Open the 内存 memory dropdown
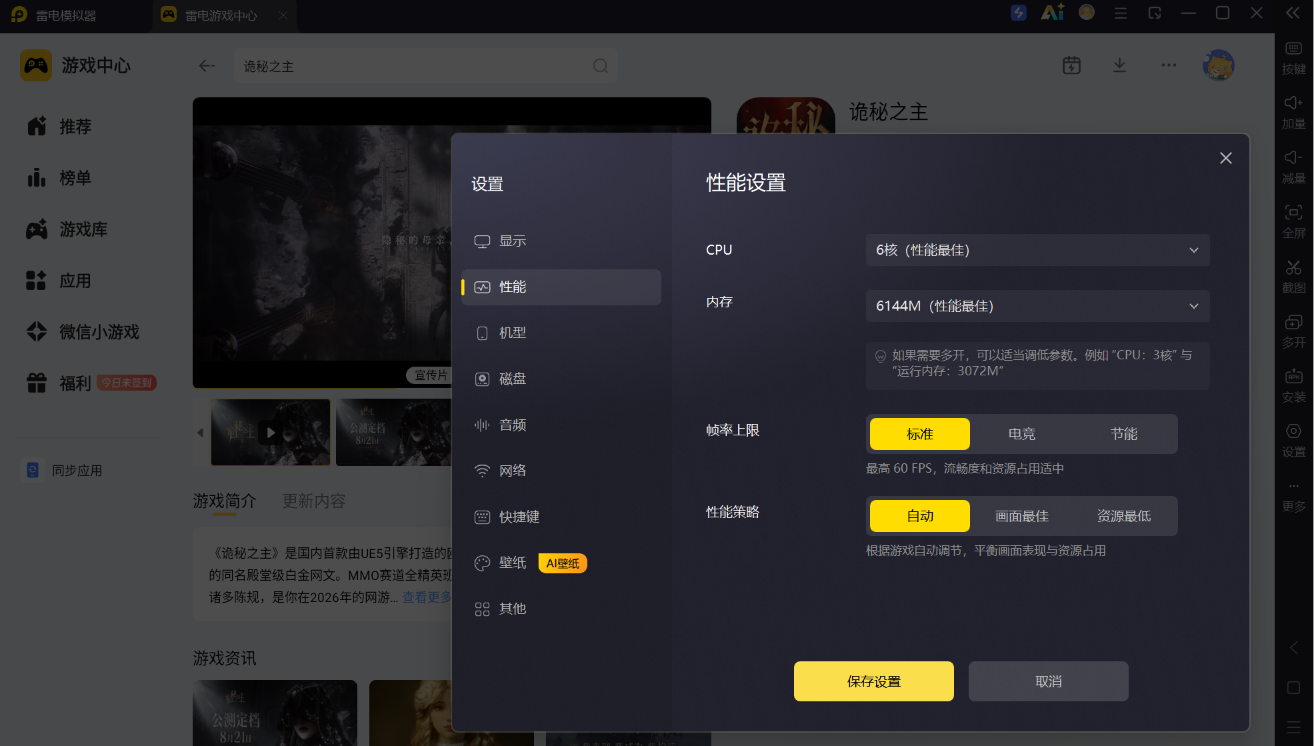Viewport: 1314px width, 746px height. 1037,306
